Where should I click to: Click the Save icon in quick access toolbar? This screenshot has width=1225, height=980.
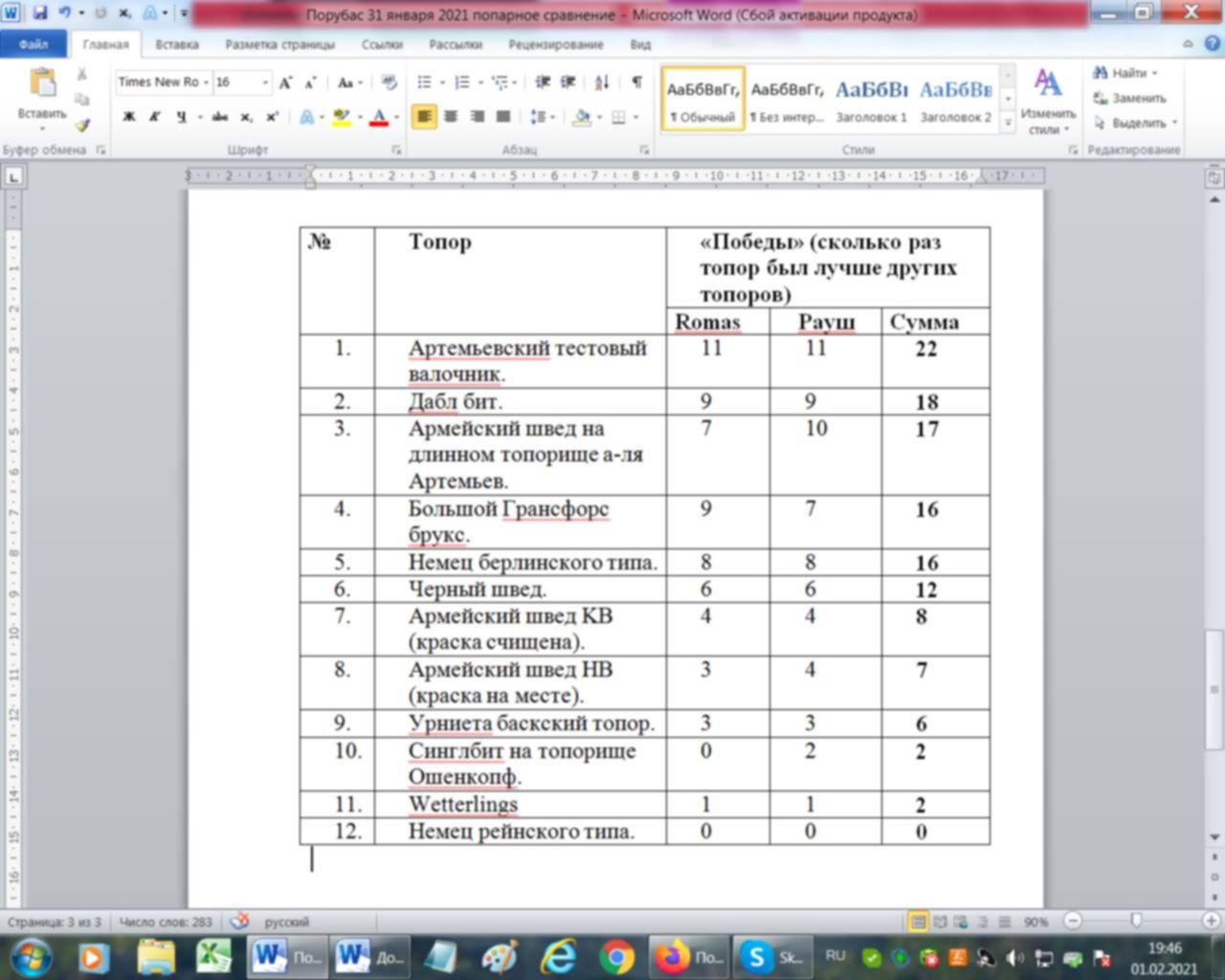pyautogui.click(x=39, y=13)
